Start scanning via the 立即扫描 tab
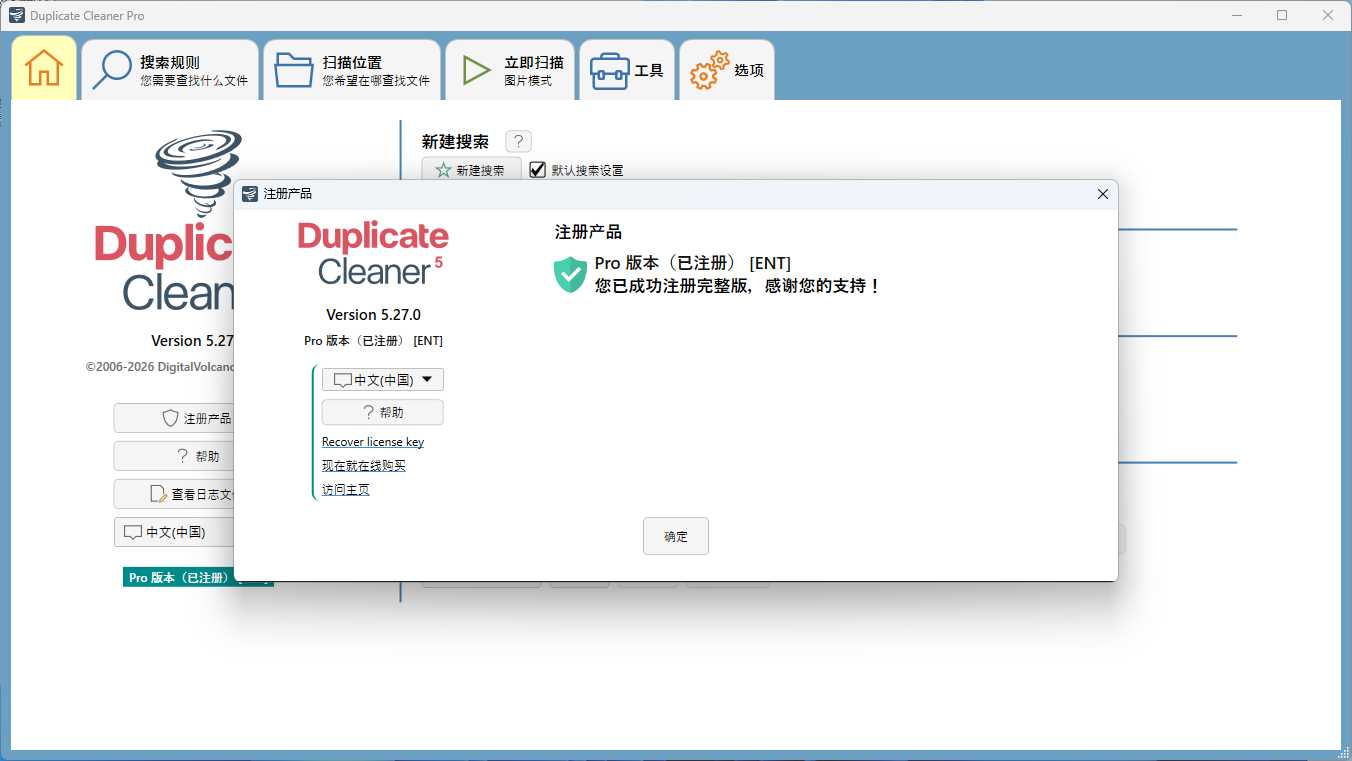The height and width of the screenshot is (761, 1352). (x=510, y=70)
